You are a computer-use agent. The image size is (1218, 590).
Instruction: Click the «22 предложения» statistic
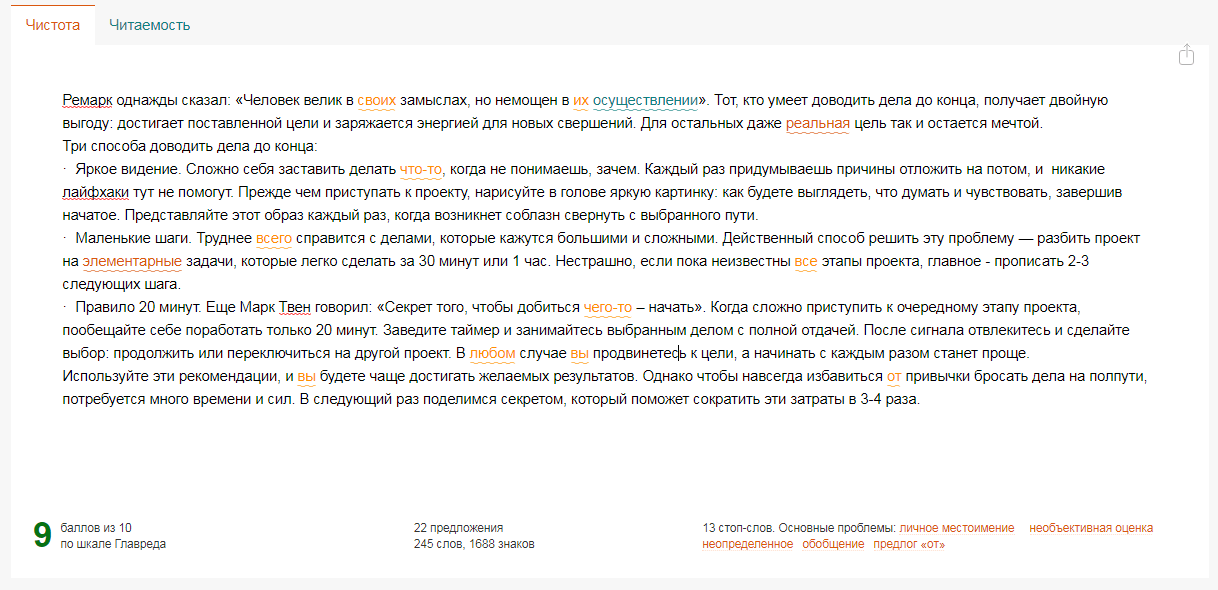click(x=458, y=528)
